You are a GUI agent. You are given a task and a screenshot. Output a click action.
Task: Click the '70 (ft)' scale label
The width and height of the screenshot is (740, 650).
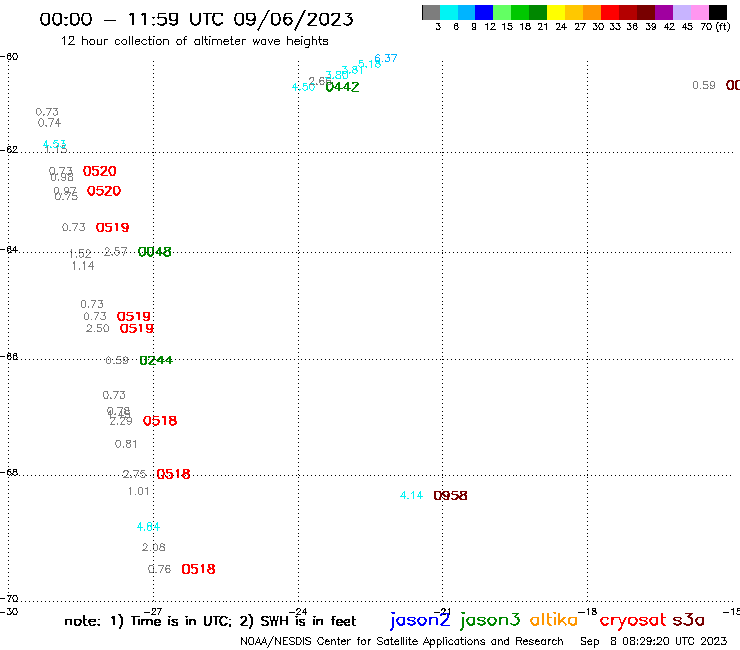pyautogui.click(x=715, y=26)
